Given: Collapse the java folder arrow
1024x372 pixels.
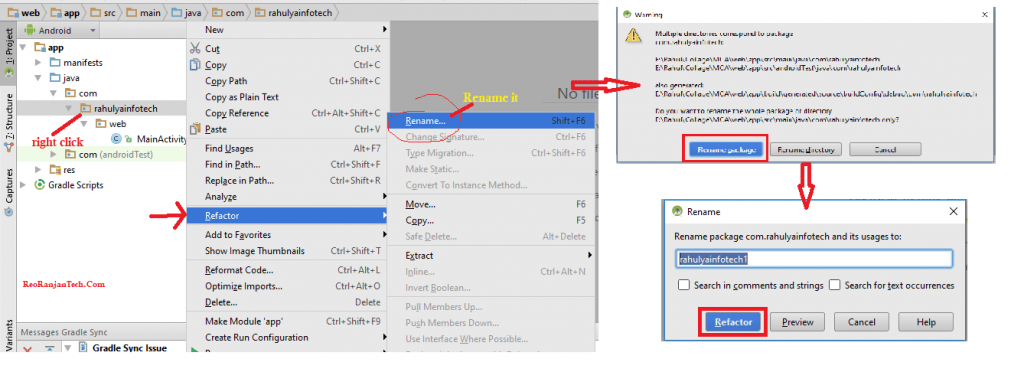Looking at the screenshot, I should click(x=39, y=78).
